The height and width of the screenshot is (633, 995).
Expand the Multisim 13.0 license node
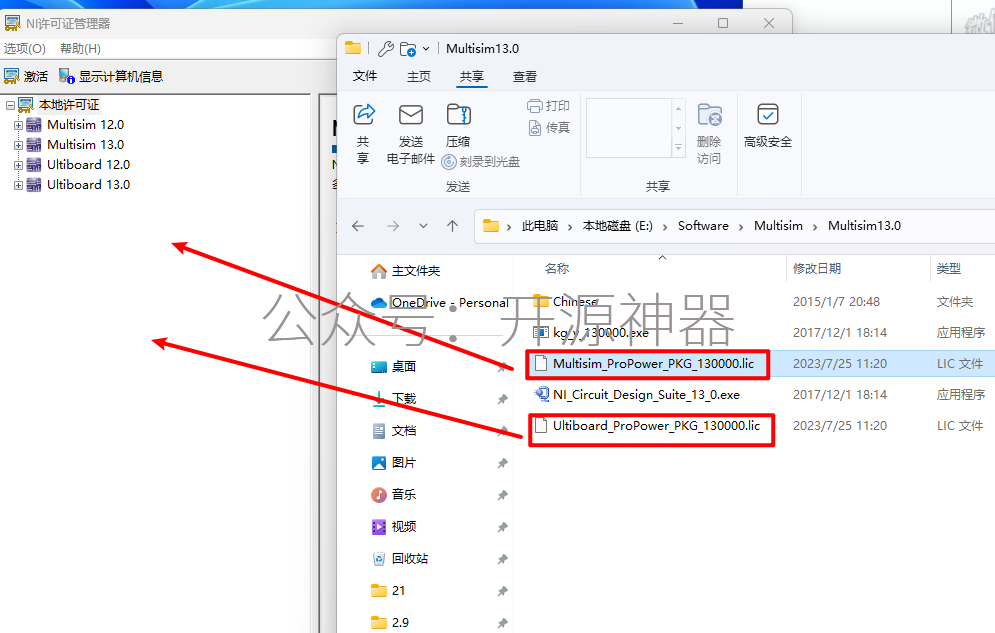coord(18,145)
